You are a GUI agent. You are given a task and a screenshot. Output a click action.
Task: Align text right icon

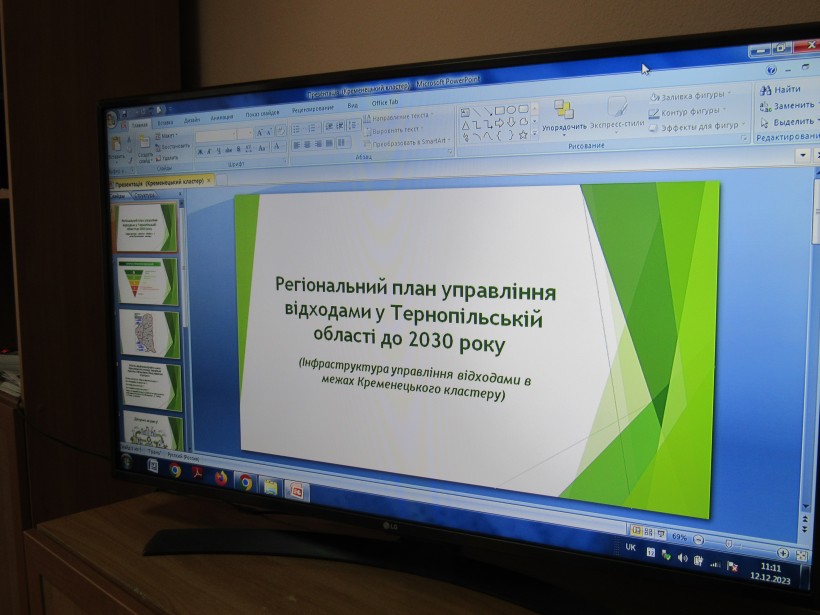point(318,144)
